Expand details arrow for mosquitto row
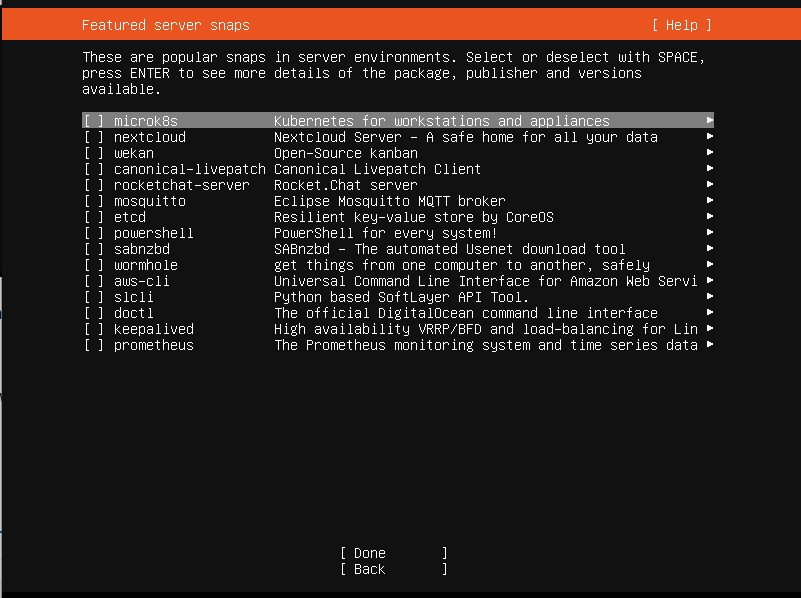Viewport: 801px width, 598px height. pos(710,200)
